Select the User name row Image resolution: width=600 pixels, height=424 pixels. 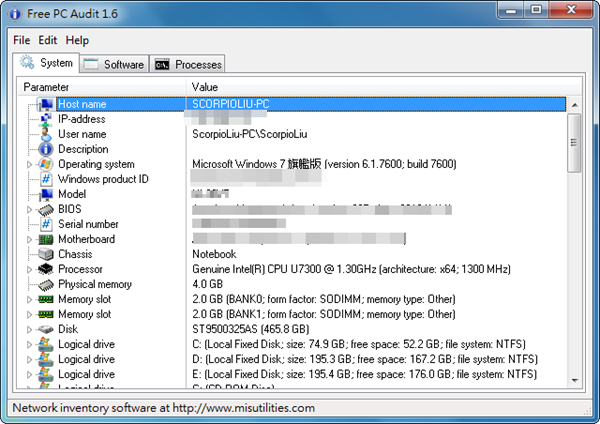click(82, 134)
